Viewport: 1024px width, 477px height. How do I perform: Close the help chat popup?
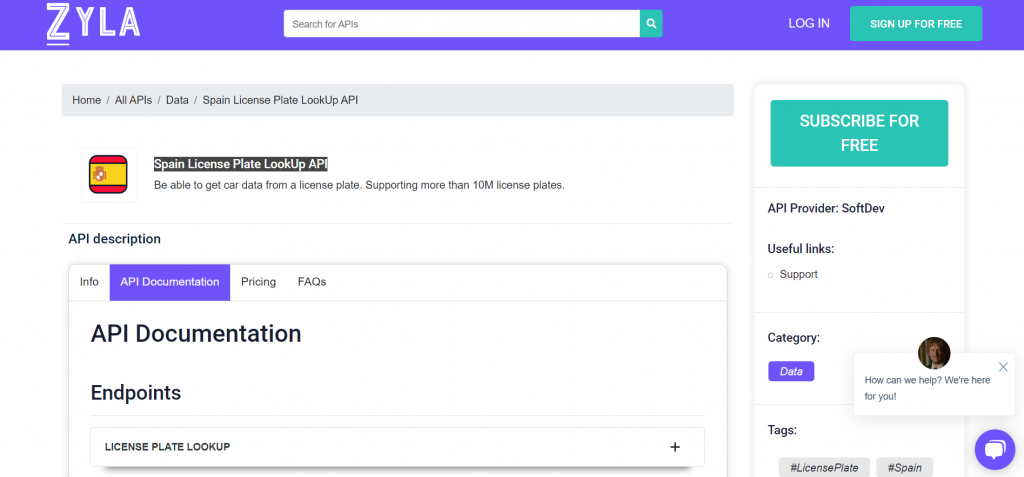[x=1003, y=367]
